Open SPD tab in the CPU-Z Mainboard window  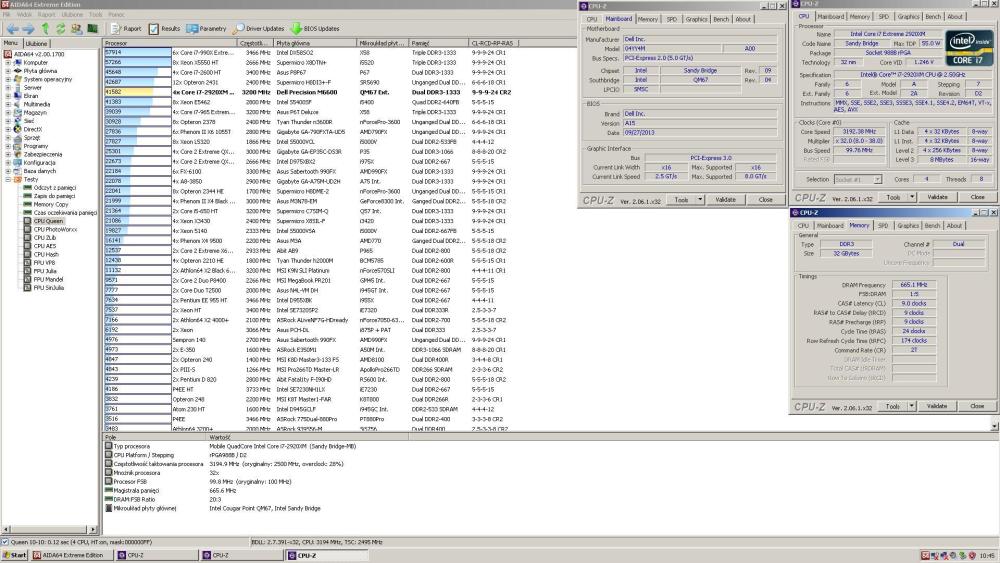coord(672,19)
